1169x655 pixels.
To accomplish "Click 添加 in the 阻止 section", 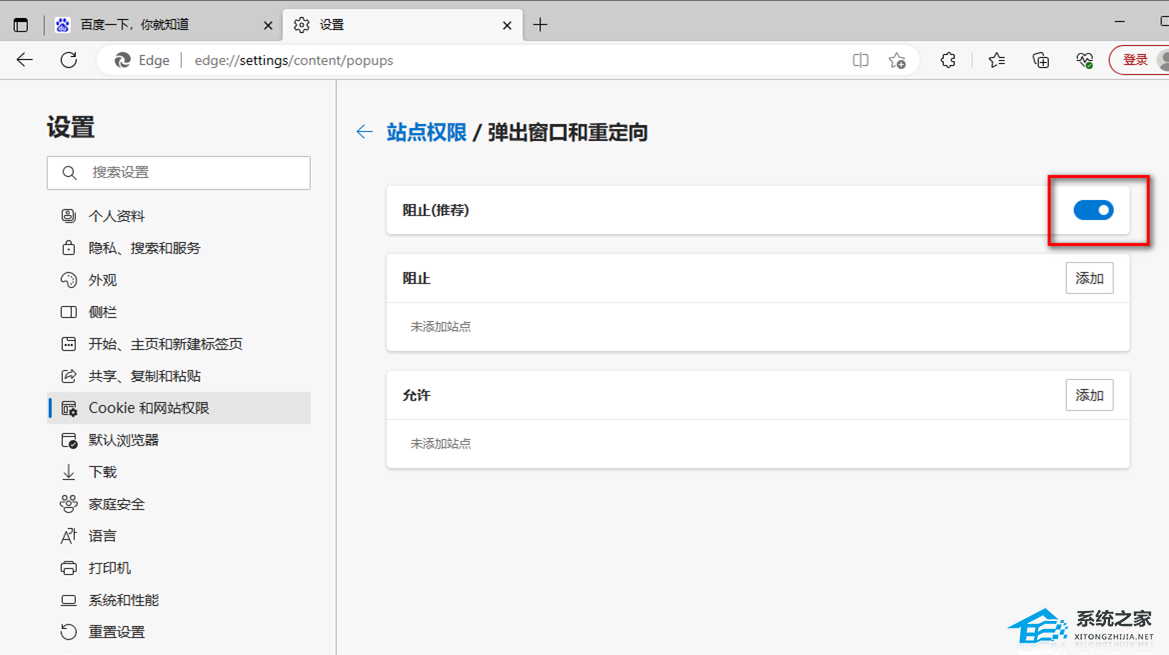I will [x=1089, y=279].
